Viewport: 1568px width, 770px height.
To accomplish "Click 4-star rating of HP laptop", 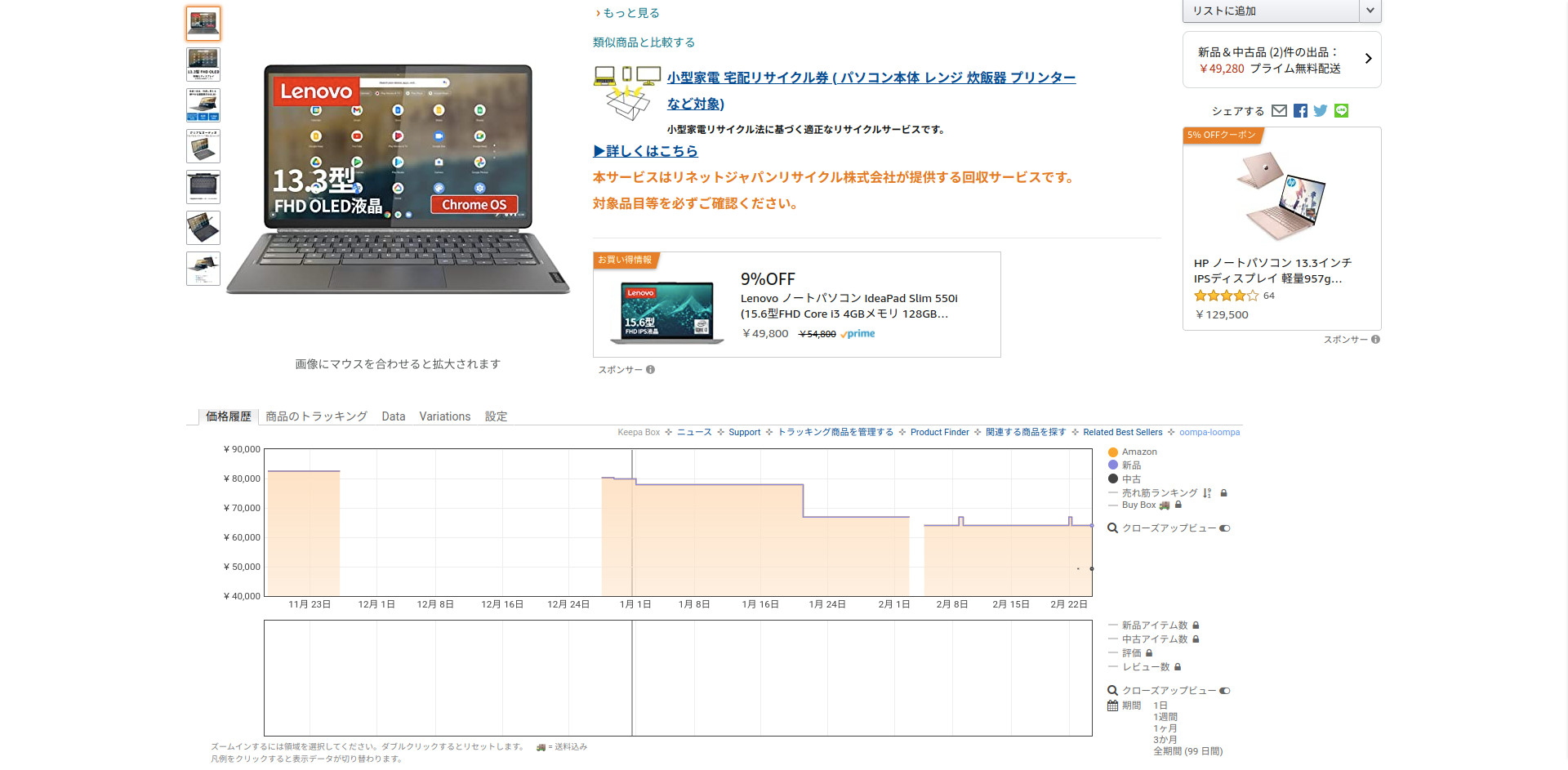I will [x=1226, y=296].
